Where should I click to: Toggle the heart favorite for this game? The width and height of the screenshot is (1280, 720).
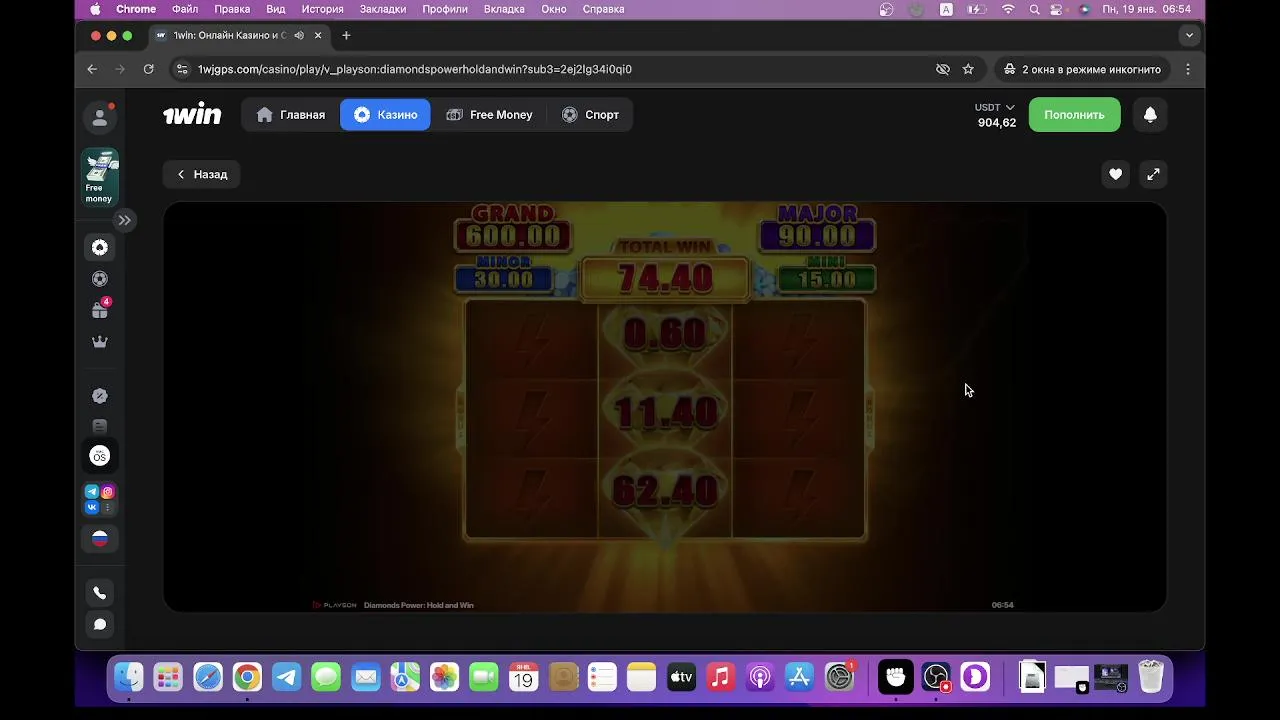pyautogui.click(x=1116, y=174)
